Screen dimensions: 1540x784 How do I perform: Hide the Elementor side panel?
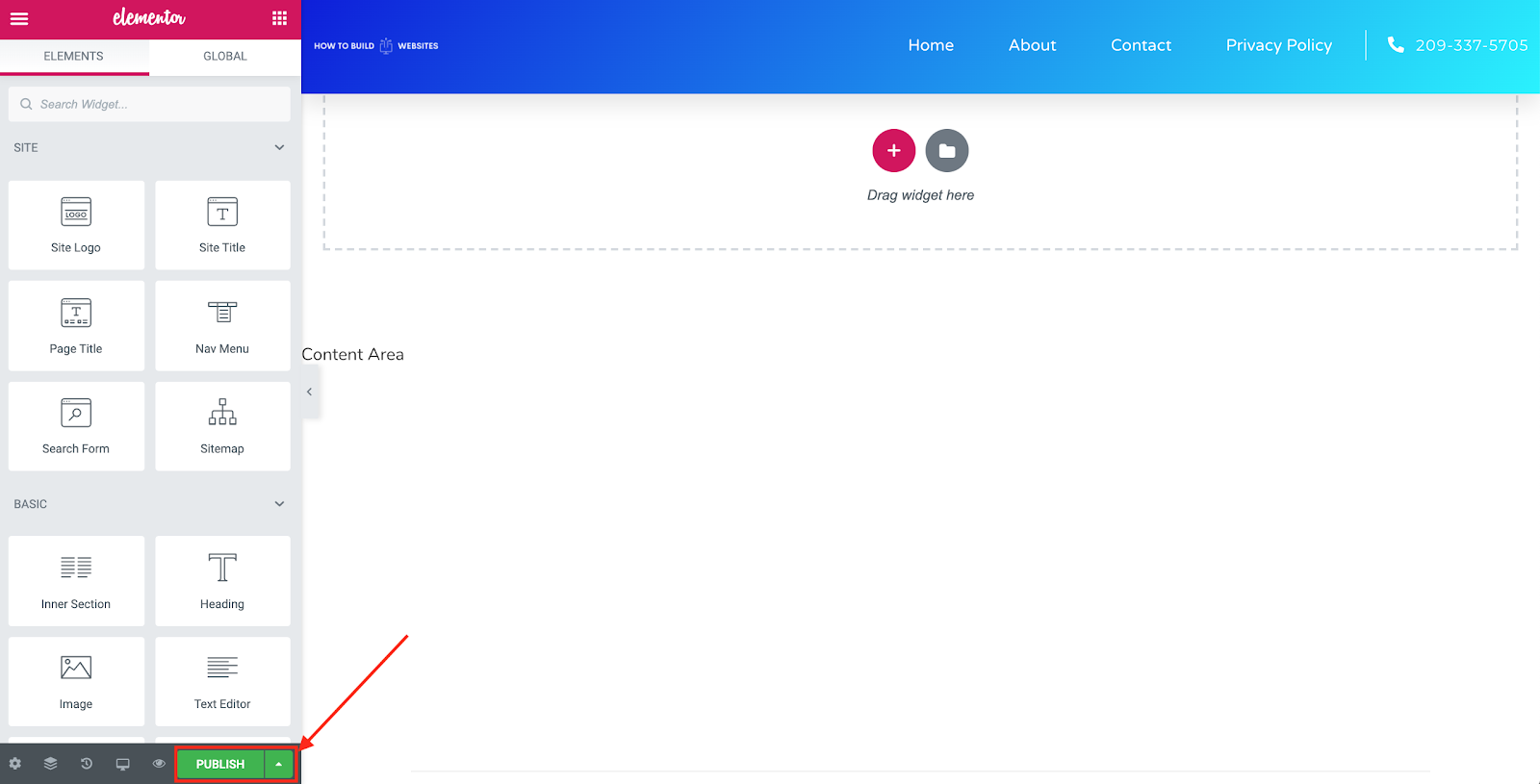310,392
